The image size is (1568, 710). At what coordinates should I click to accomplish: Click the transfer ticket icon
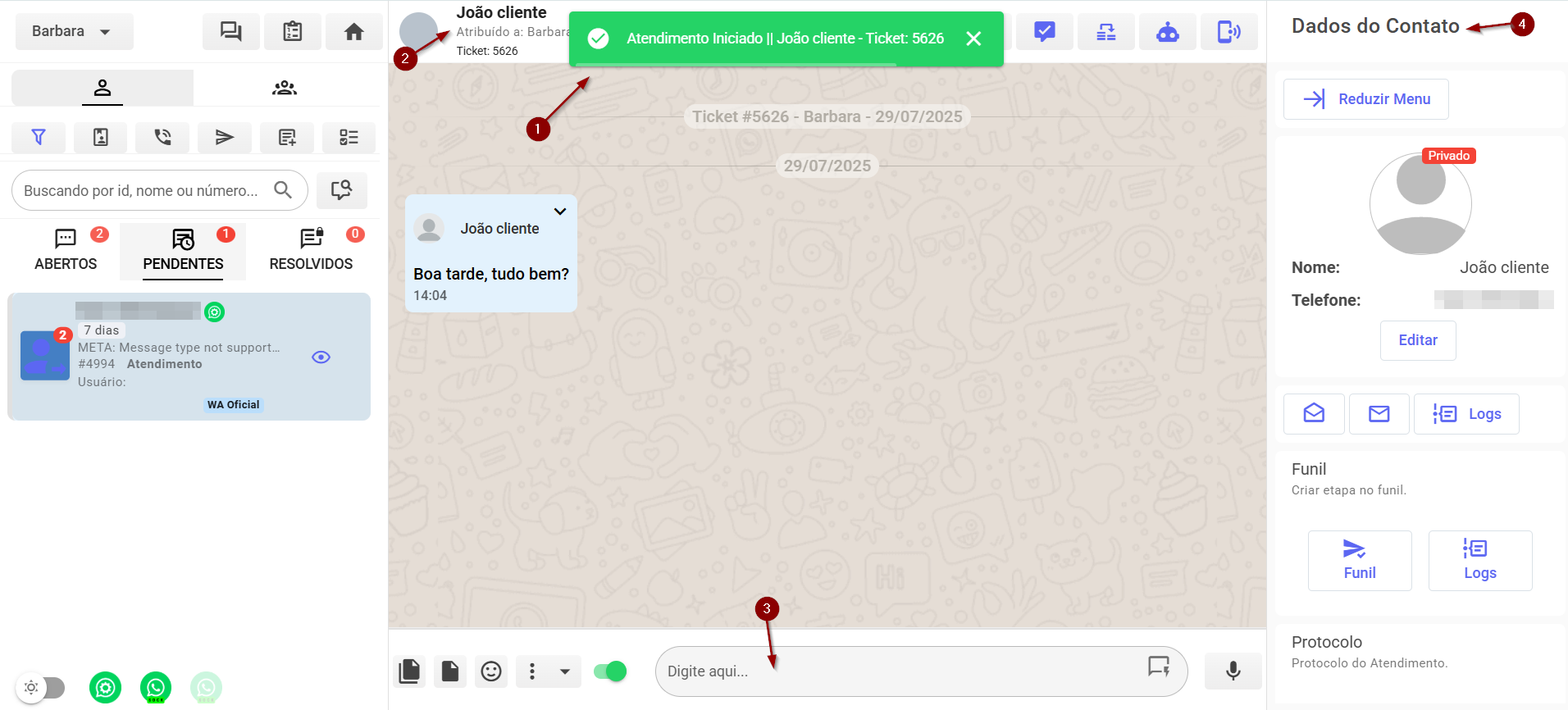pyautogui.click(x=1105, y=32)
